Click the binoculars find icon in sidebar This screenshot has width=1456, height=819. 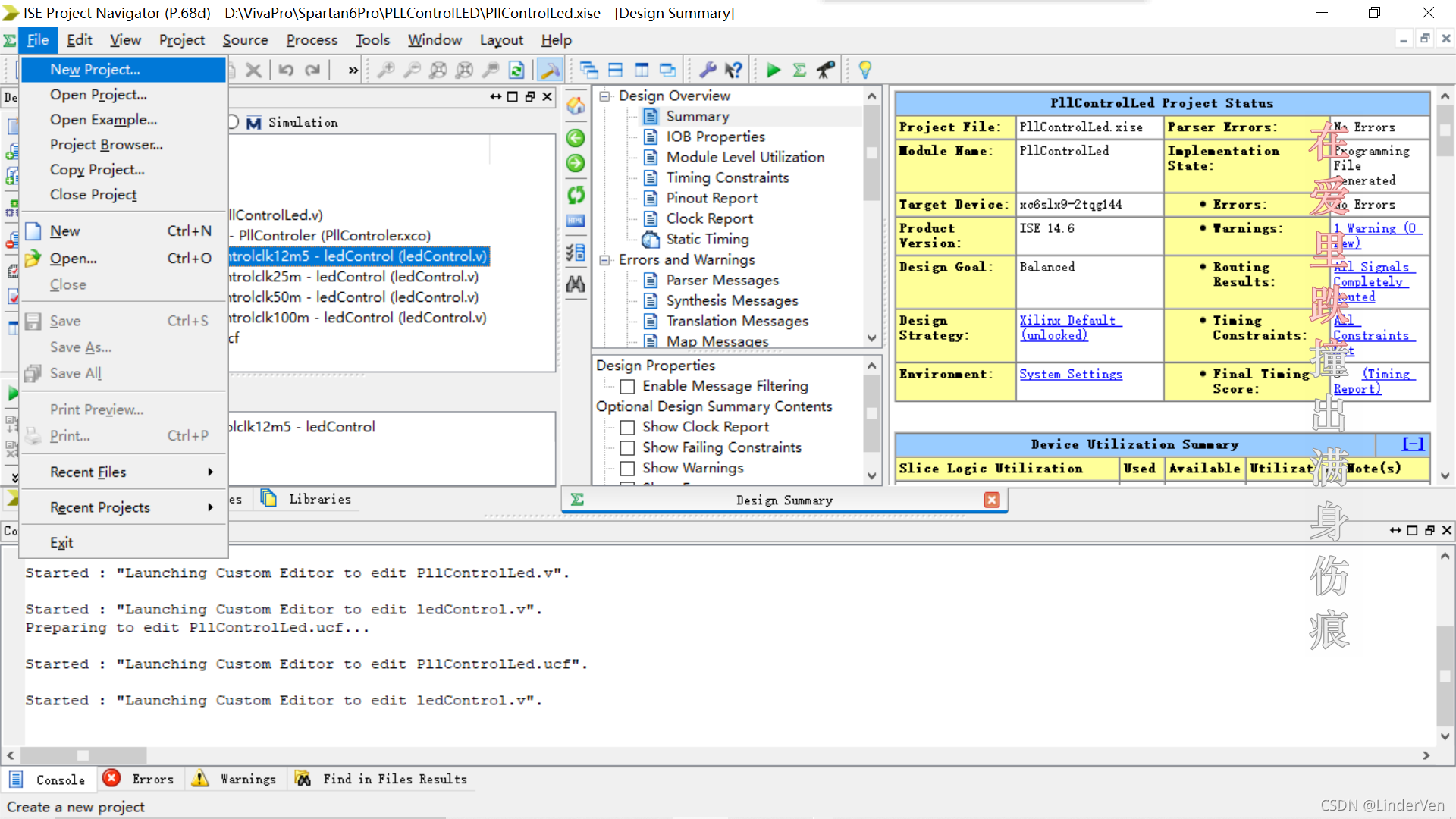click(576, 284)
